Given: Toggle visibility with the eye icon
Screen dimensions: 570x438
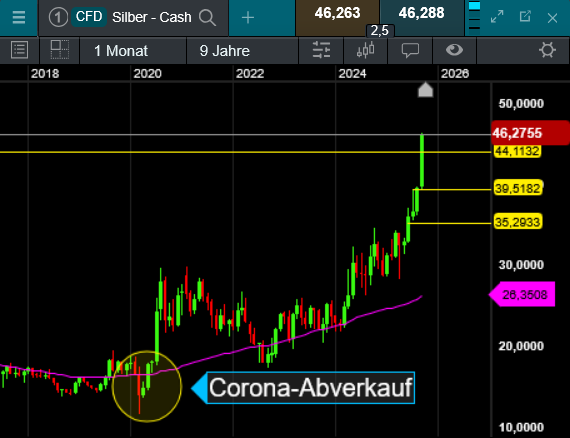Looking at the screenshot, I should click(454, 50).
